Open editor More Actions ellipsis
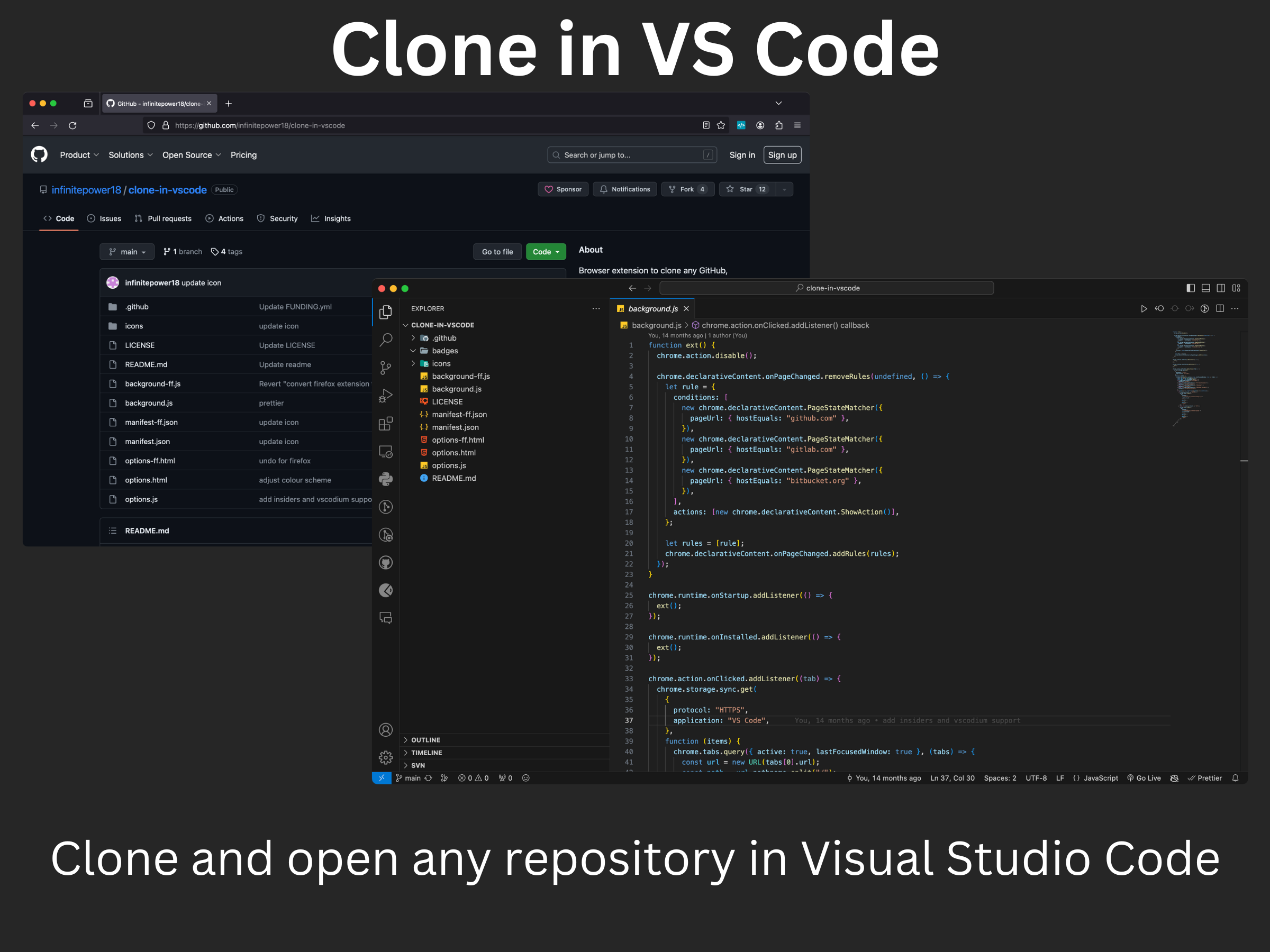Image resolution: width=1270 pixels, height=952 pixels. coord(1235,309)
